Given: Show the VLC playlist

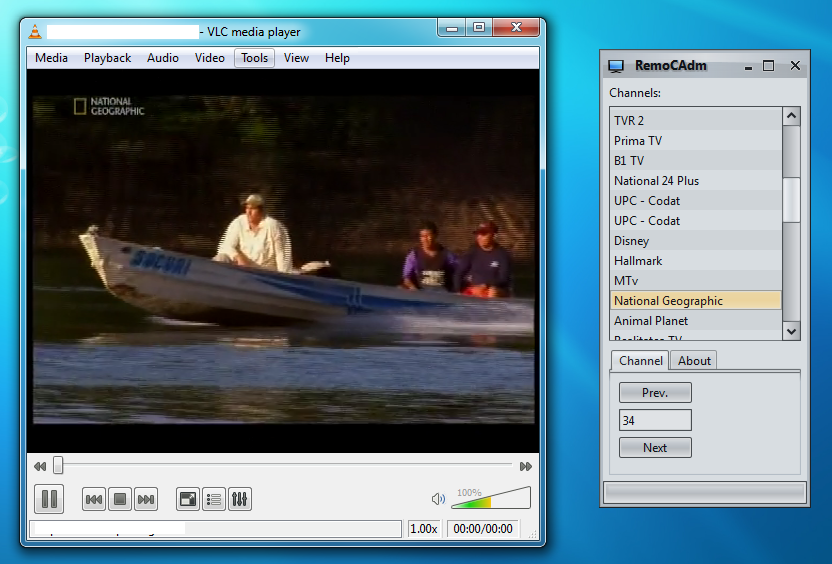Looking at the screenshot, I should [214, 499].
